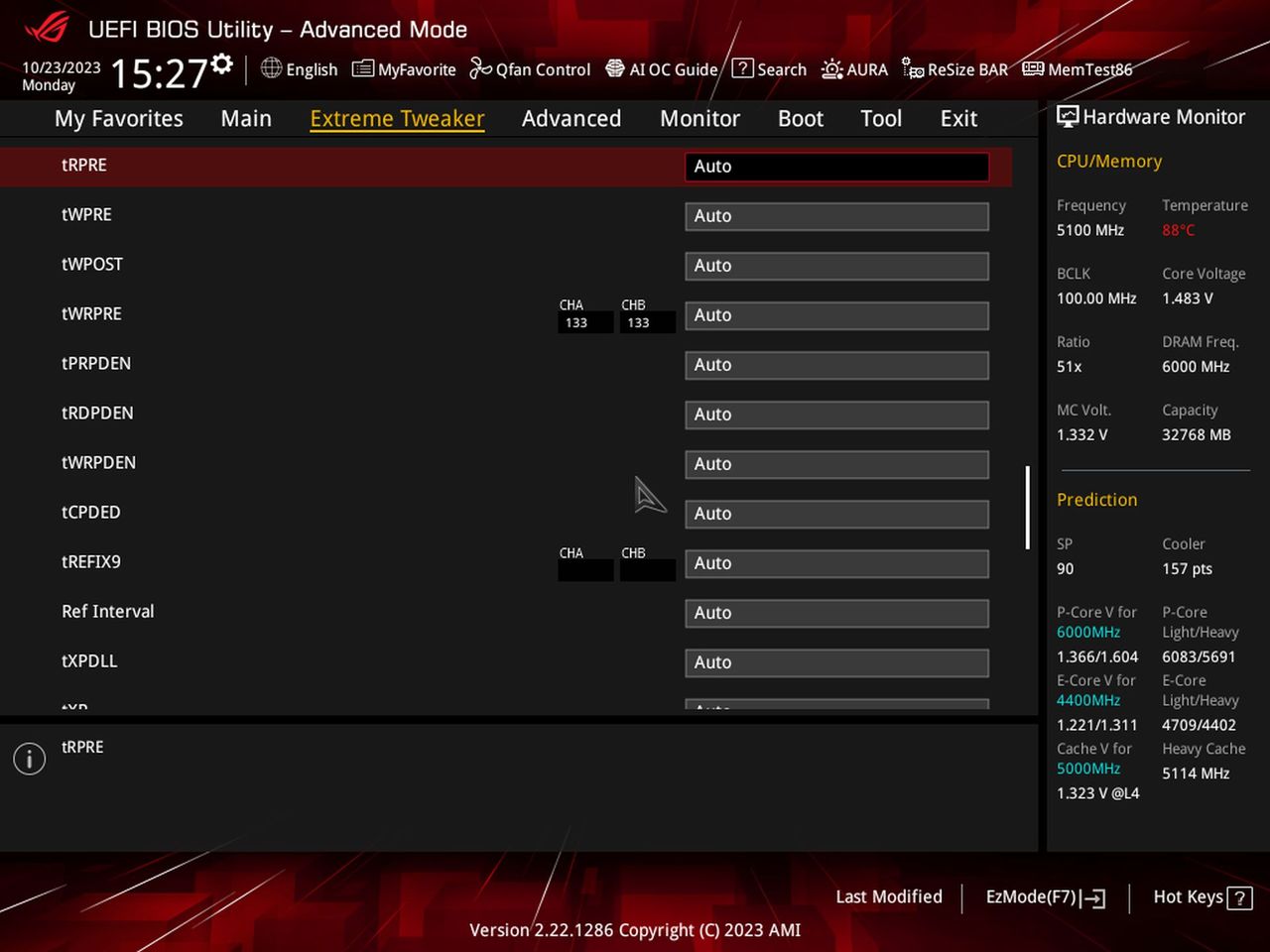The height and width of the screenshot is (952, 1270).
Task: Edit the tWRPRE Auto value field
Action: [x=837, y=315]
